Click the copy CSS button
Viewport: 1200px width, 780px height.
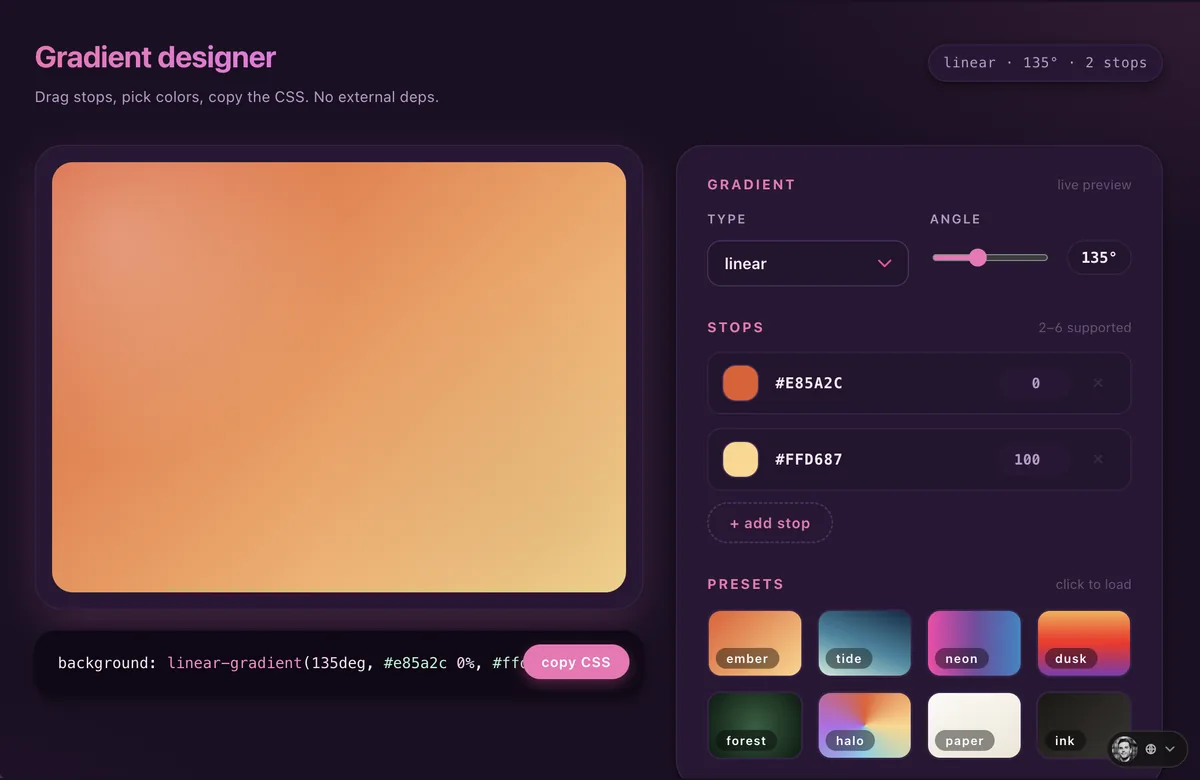pos(576,662)
